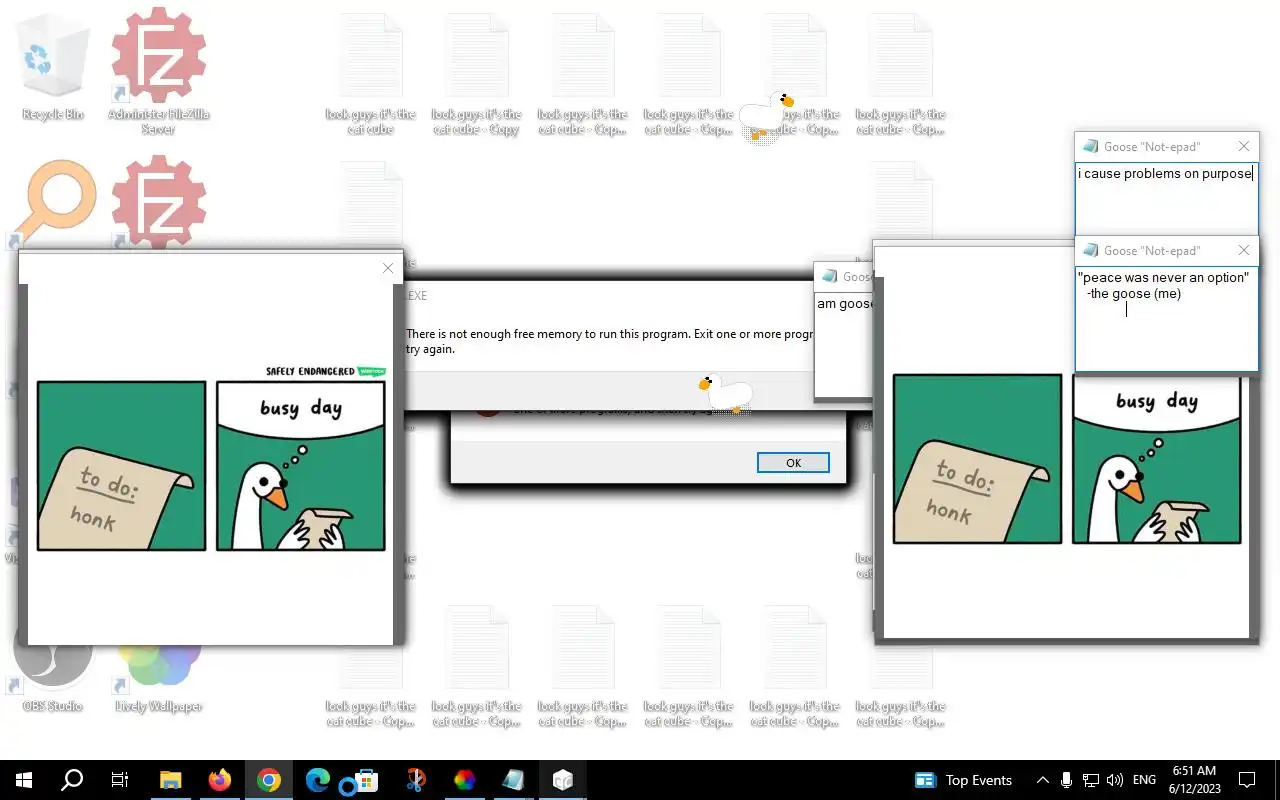
Task: Open the notification center icon
Action: [x=1247, y=780]
